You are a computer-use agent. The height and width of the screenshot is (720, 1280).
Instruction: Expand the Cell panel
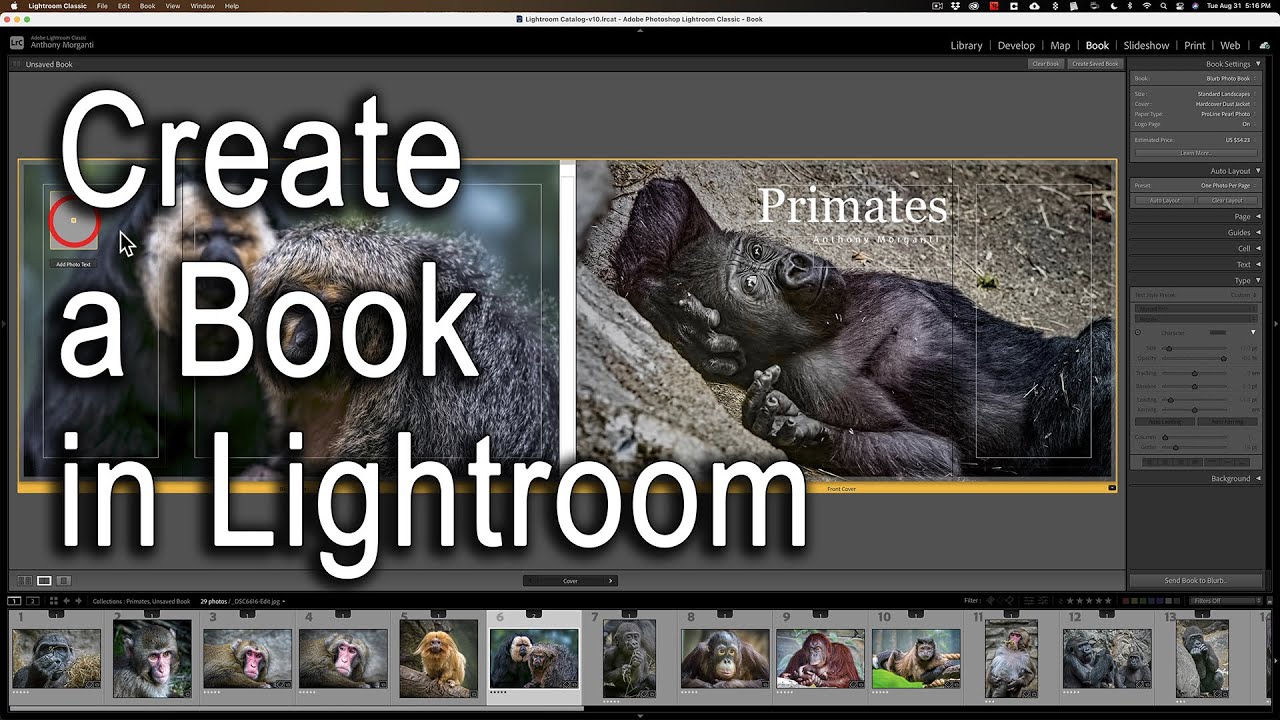1258,248
